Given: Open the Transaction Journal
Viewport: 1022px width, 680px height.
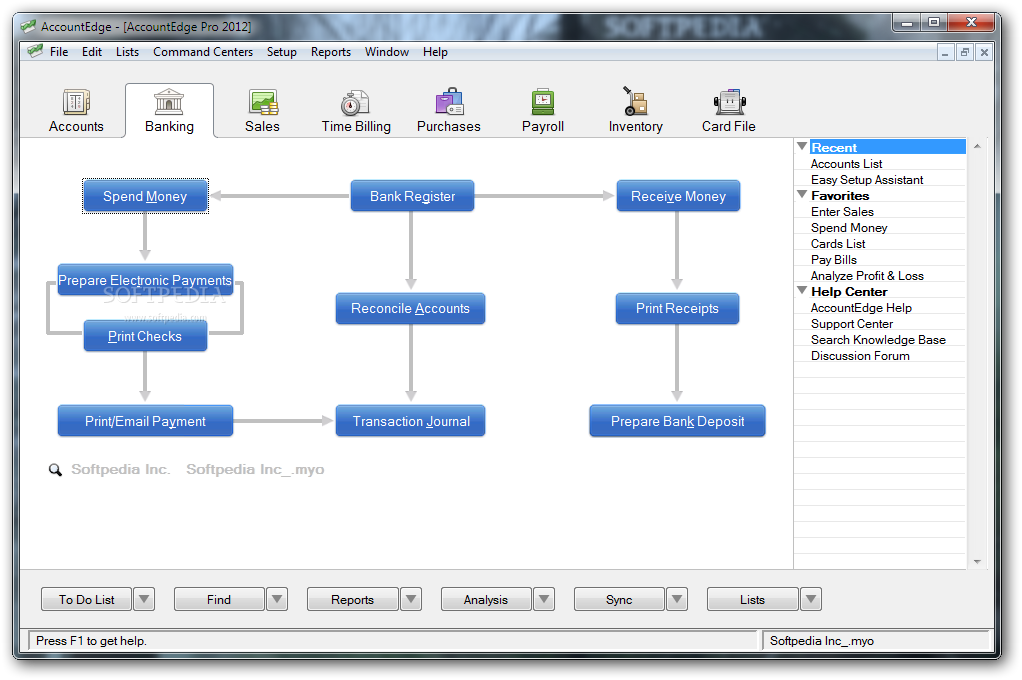Looking at the screenshot, I should point(411,421).
